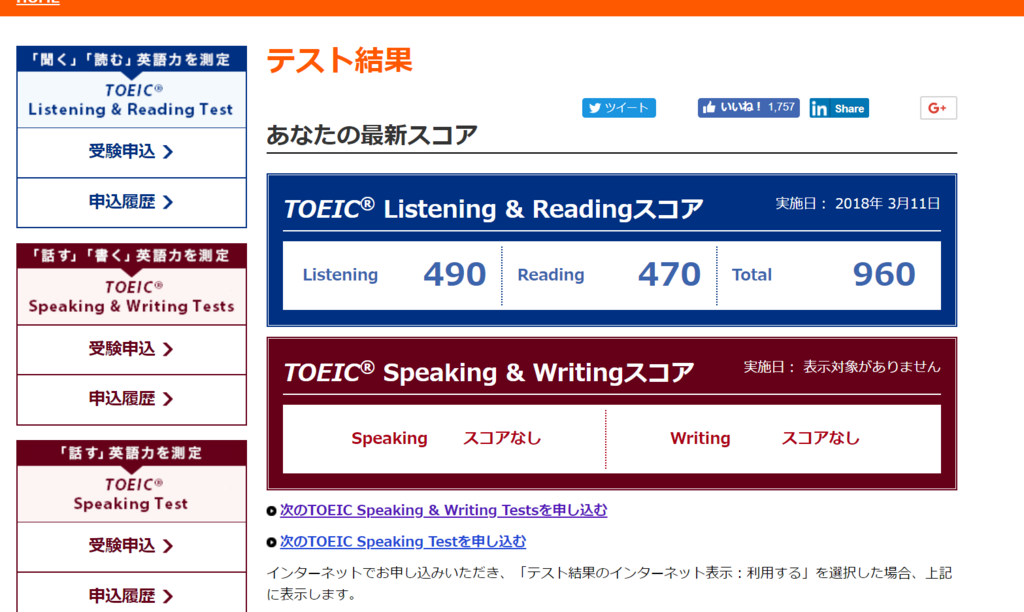Click the test date 2018年 3月11日
This screenshot has height=612, width=1024.
click(x=888, y=204)
